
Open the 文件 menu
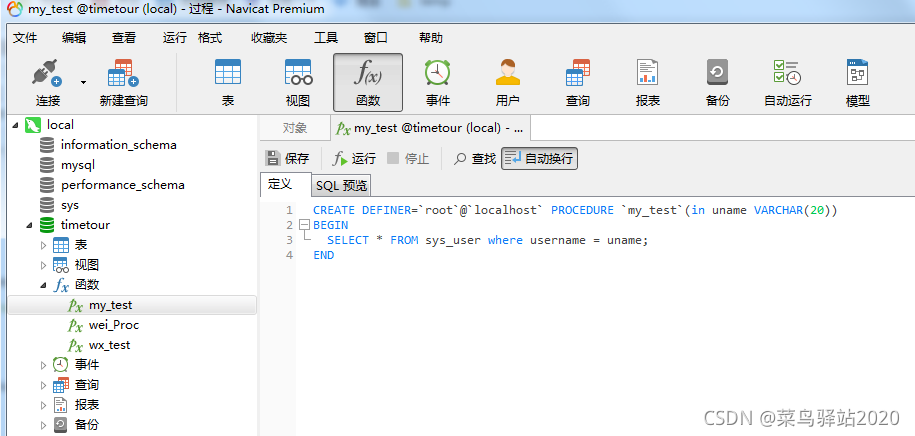pos(25,38)
